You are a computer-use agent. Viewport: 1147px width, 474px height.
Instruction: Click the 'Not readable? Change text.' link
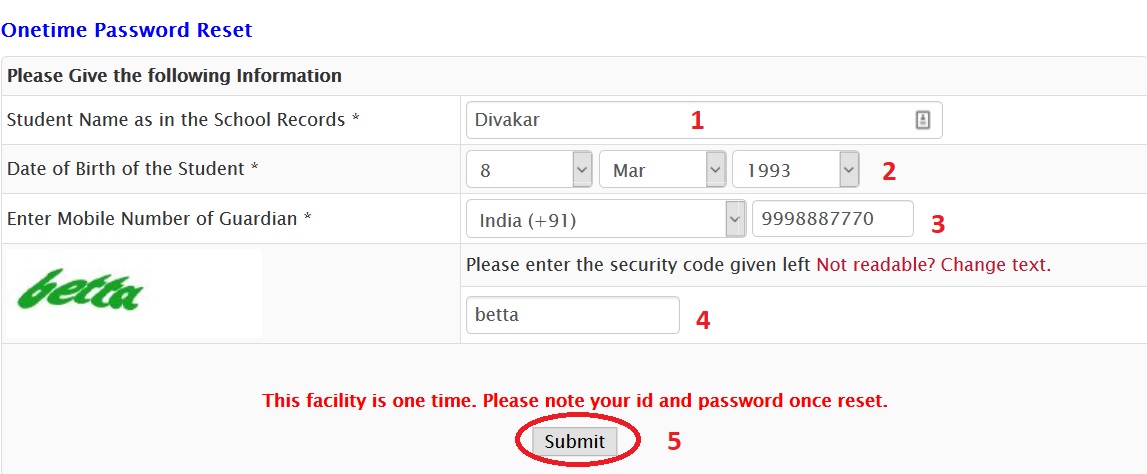[x=933, y=266]
